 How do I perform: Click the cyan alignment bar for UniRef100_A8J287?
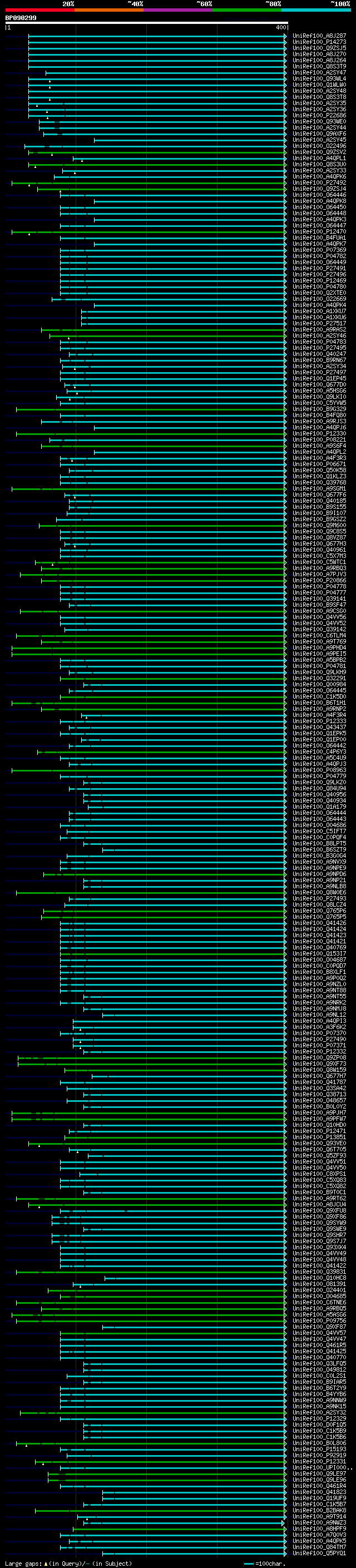point(157,36)
